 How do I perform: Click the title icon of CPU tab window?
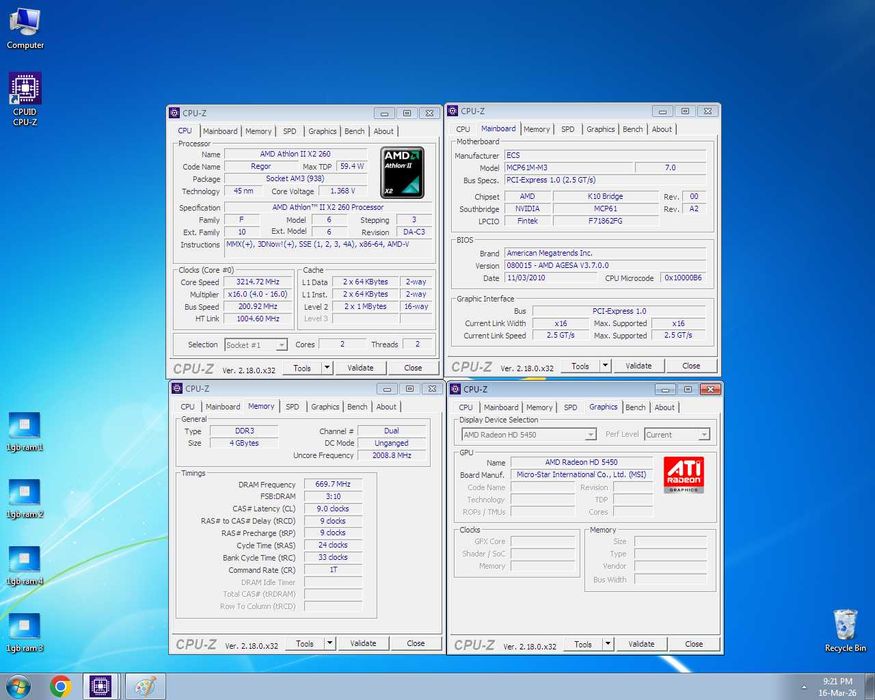(x=175, y=113)
